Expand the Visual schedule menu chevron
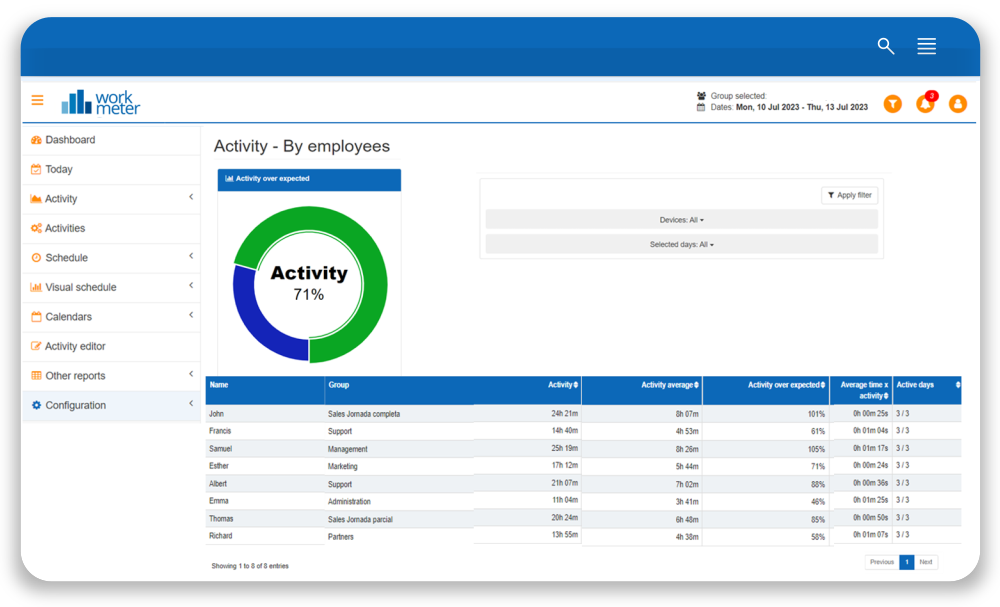This screenshot has width=1000, height=607. coord(190,287)
